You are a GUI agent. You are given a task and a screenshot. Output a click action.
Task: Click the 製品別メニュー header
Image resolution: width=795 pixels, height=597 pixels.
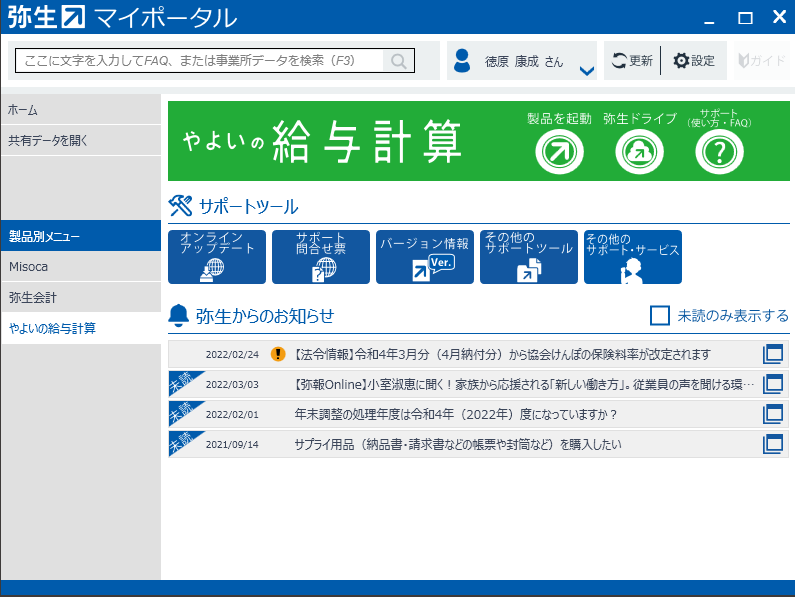click(x=81, y=236)
